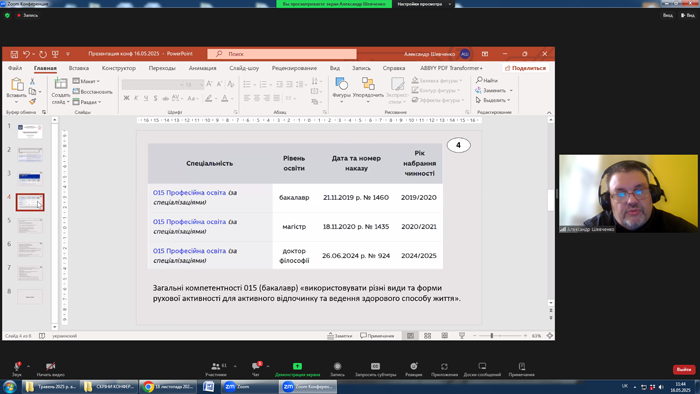The image size is (700, 394).
Task: Click the Redo icon in quick access toolbar
Action: 43,54
